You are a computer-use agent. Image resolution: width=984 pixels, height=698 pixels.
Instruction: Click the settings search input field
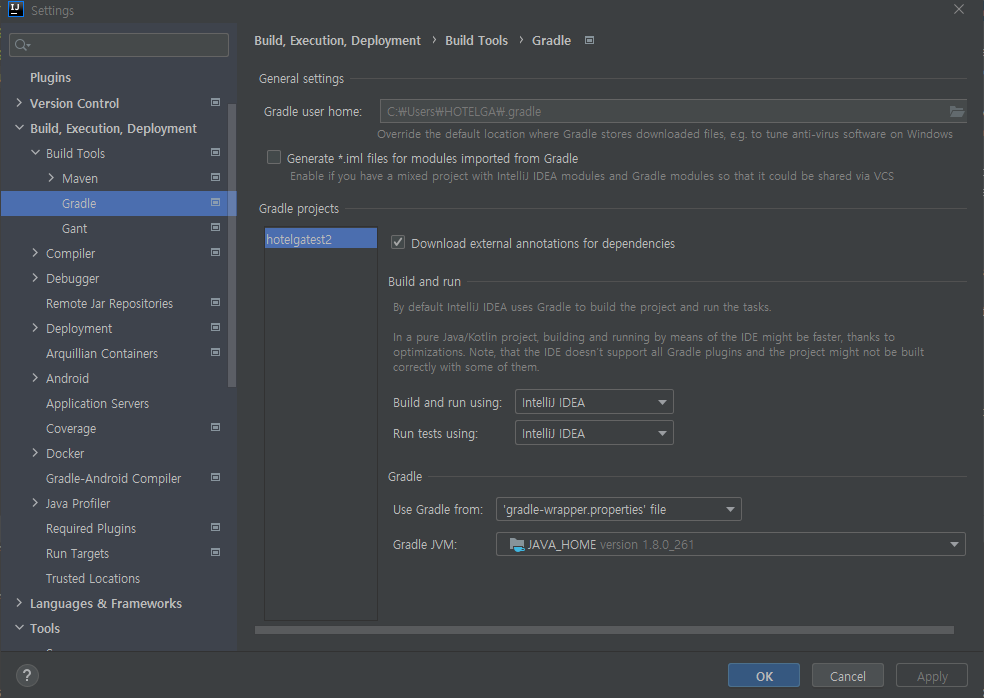[x=119, y=45]
